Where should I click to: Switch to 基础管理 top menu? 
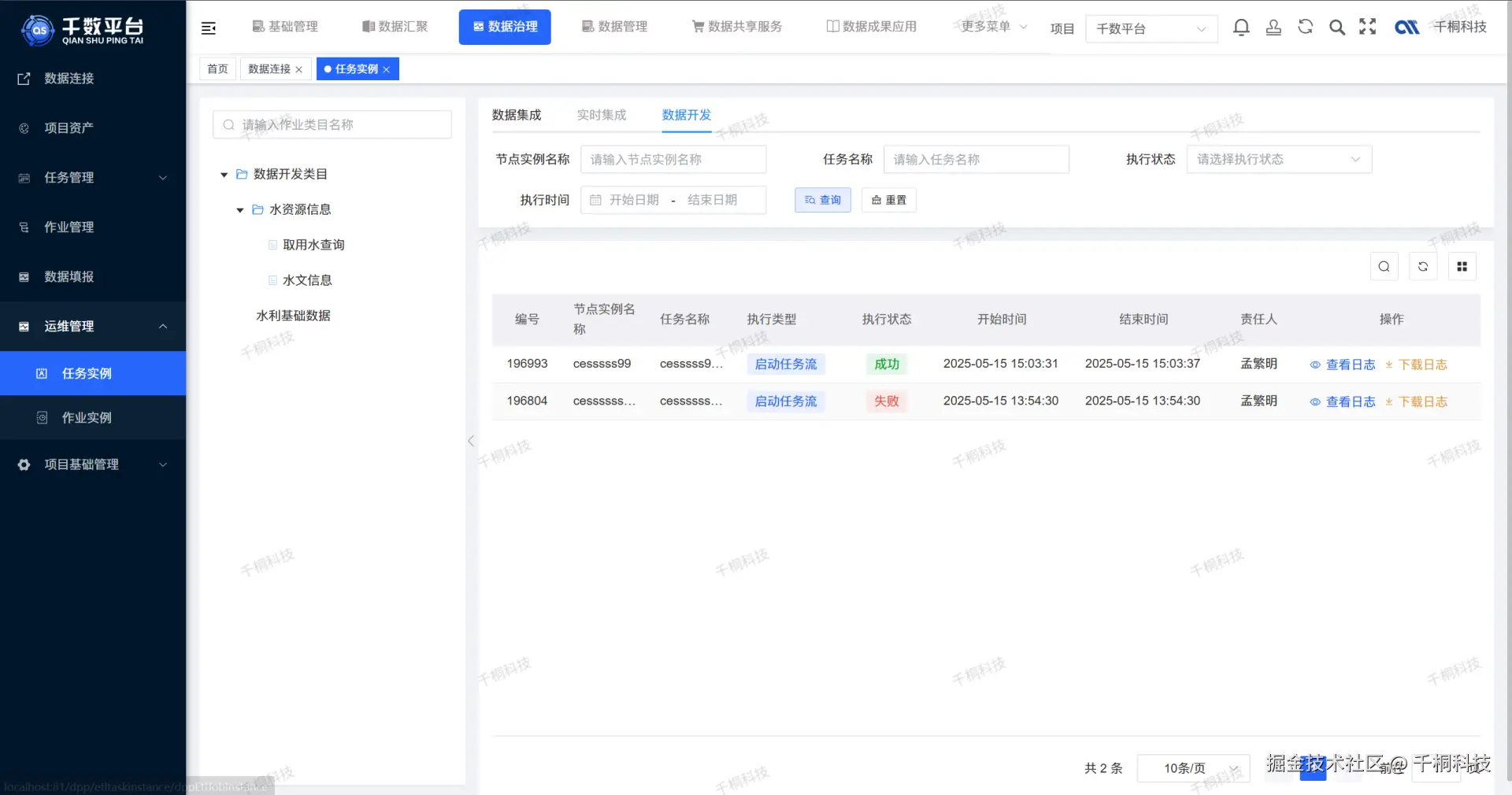coord(285,27)
